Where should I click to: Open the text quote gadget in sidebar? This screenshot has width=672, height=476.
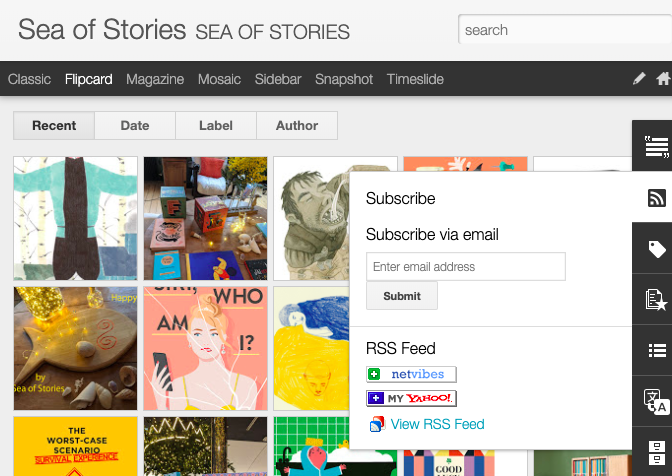point(655,147)
